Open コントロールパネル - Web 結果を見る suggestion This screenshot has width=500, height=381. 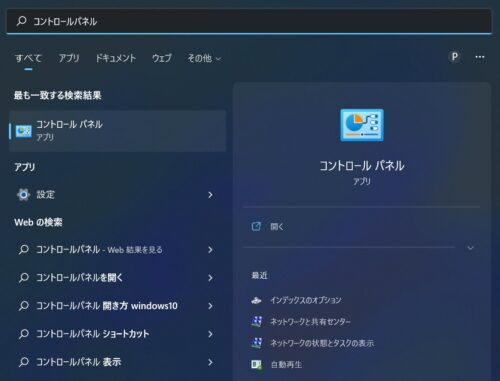[x=118, y=249]
